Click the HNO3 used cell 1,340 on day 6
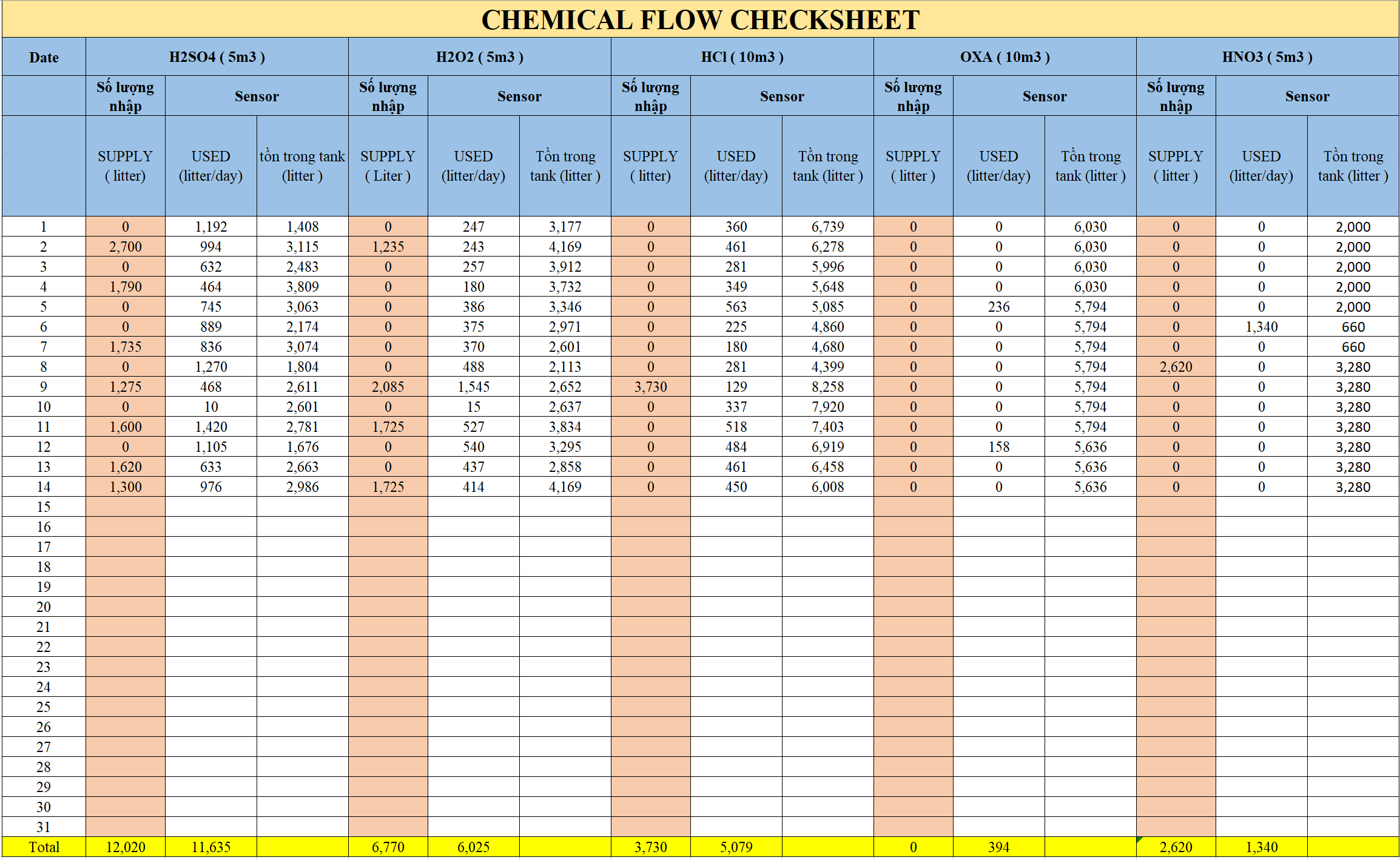Screen dimensions: 1400x860 tap(1262, 327)
